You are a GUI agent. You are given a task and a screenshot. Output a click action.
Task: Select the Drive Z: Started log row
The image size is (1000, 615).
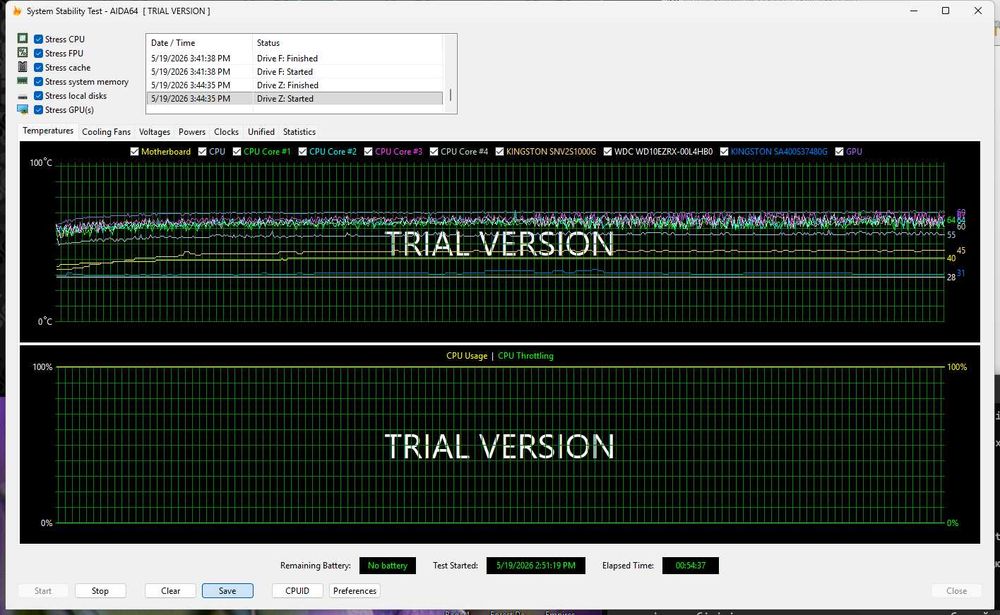[295, 98]
